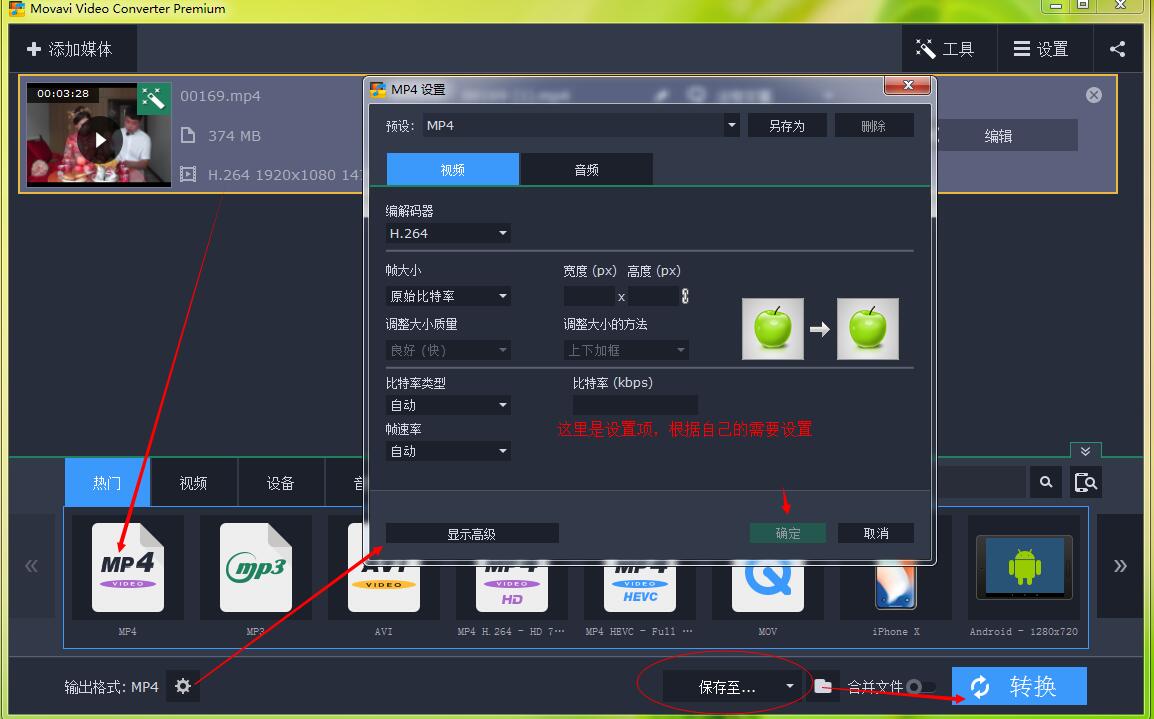1154x719 pixels.
Task: Open the resize method (上下加框) dropdown
Action: tap(626, 350)
